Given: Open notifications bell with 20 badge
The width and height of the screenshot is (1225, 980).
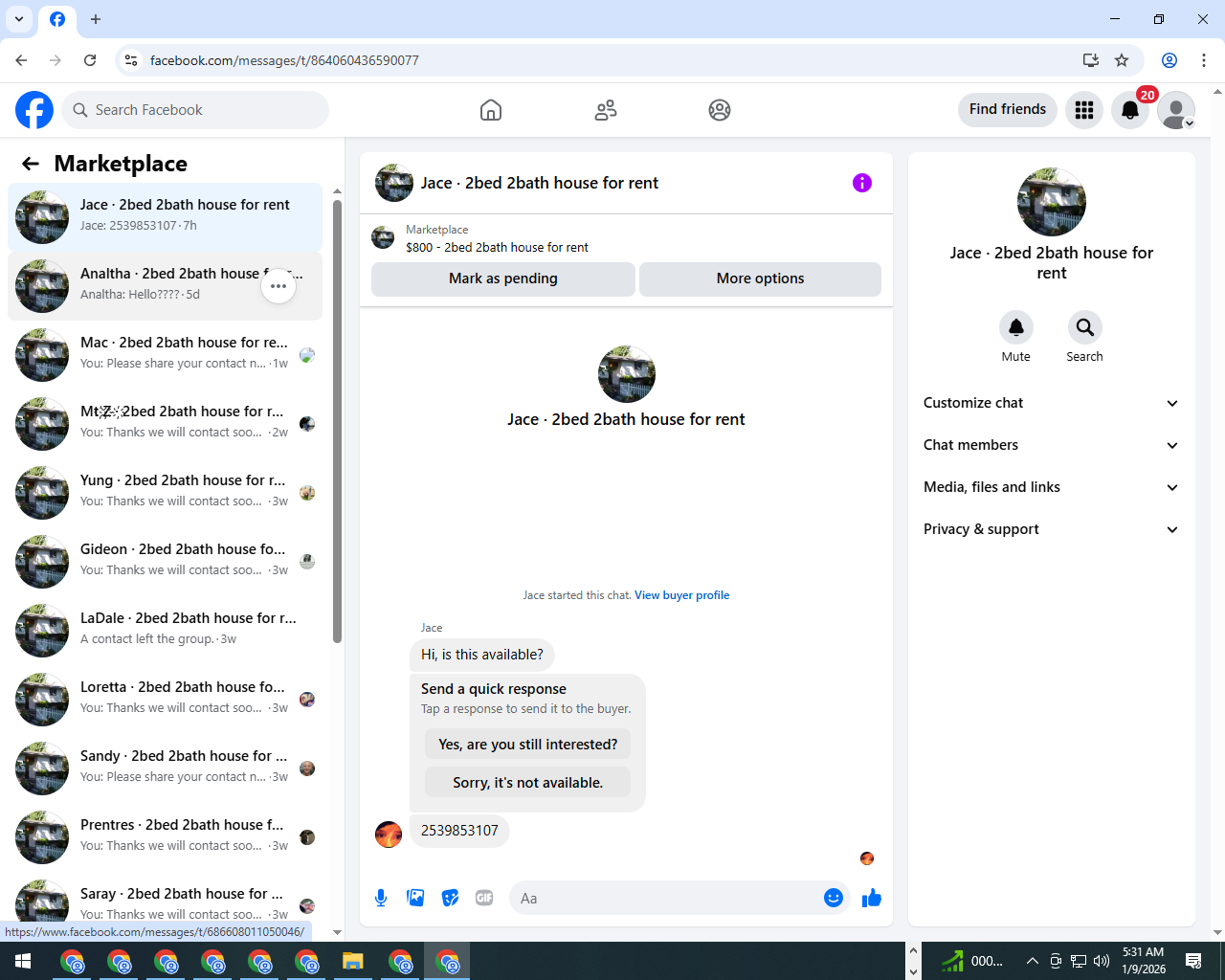Looking at the screenshot, I should tap(1130, 110).
